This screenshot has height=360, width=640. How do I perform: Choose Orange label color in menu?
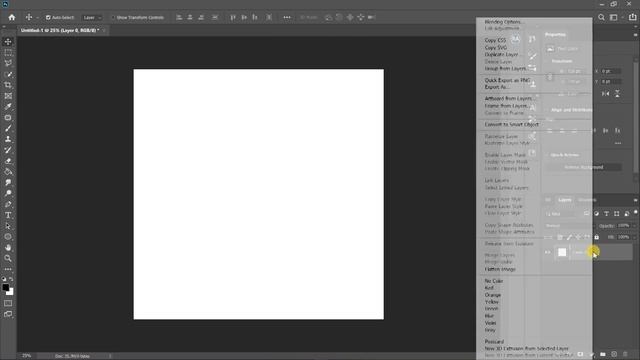tap(493, 295)
